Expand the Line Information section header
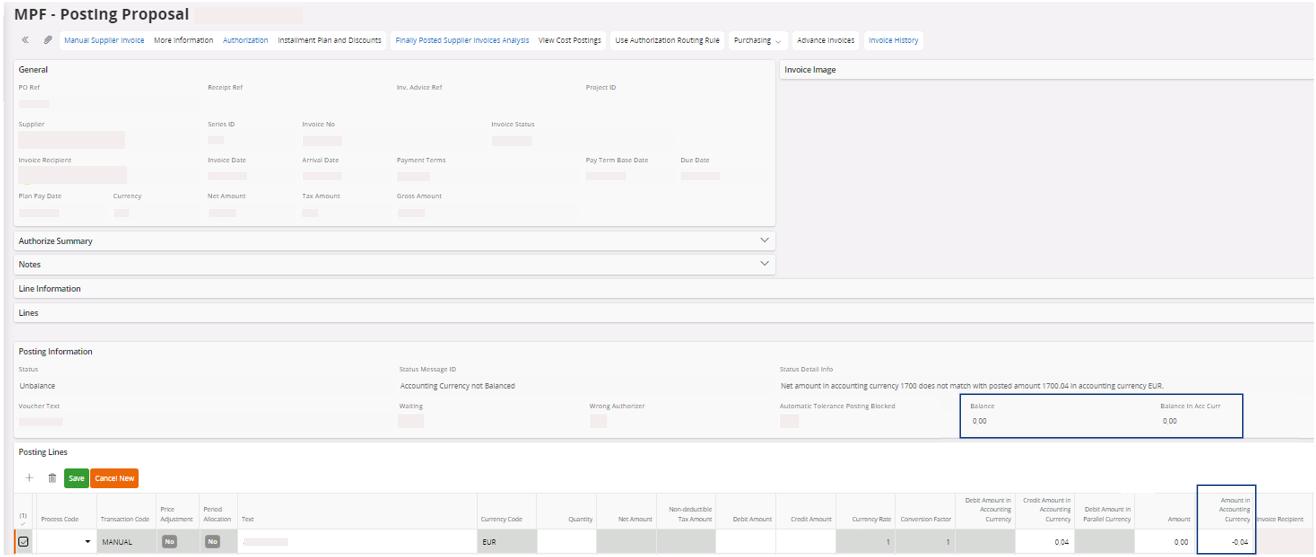This screenshot has width=1316, height=557. [50, 289]
